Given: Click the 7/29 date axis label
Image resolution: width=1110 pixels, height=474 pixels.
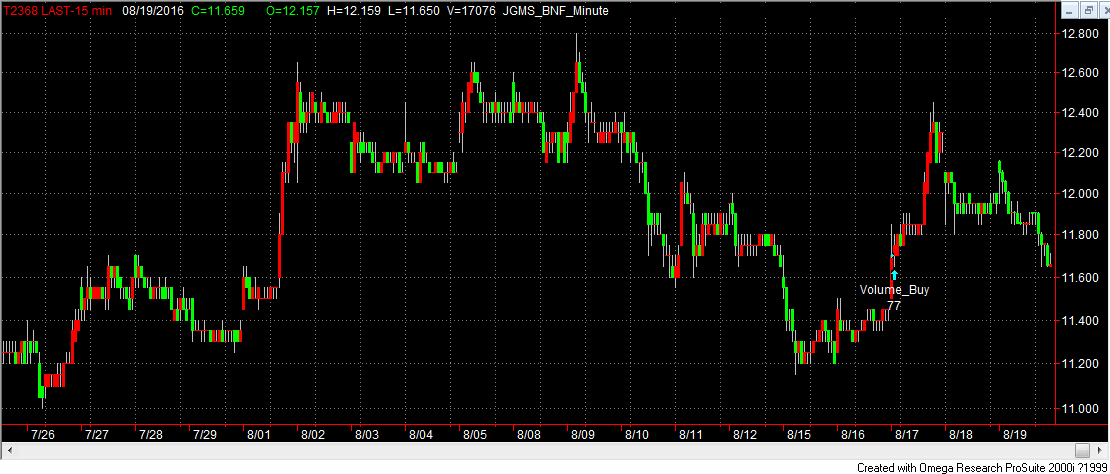Looking at the screenshot, I should pos(205,434).
